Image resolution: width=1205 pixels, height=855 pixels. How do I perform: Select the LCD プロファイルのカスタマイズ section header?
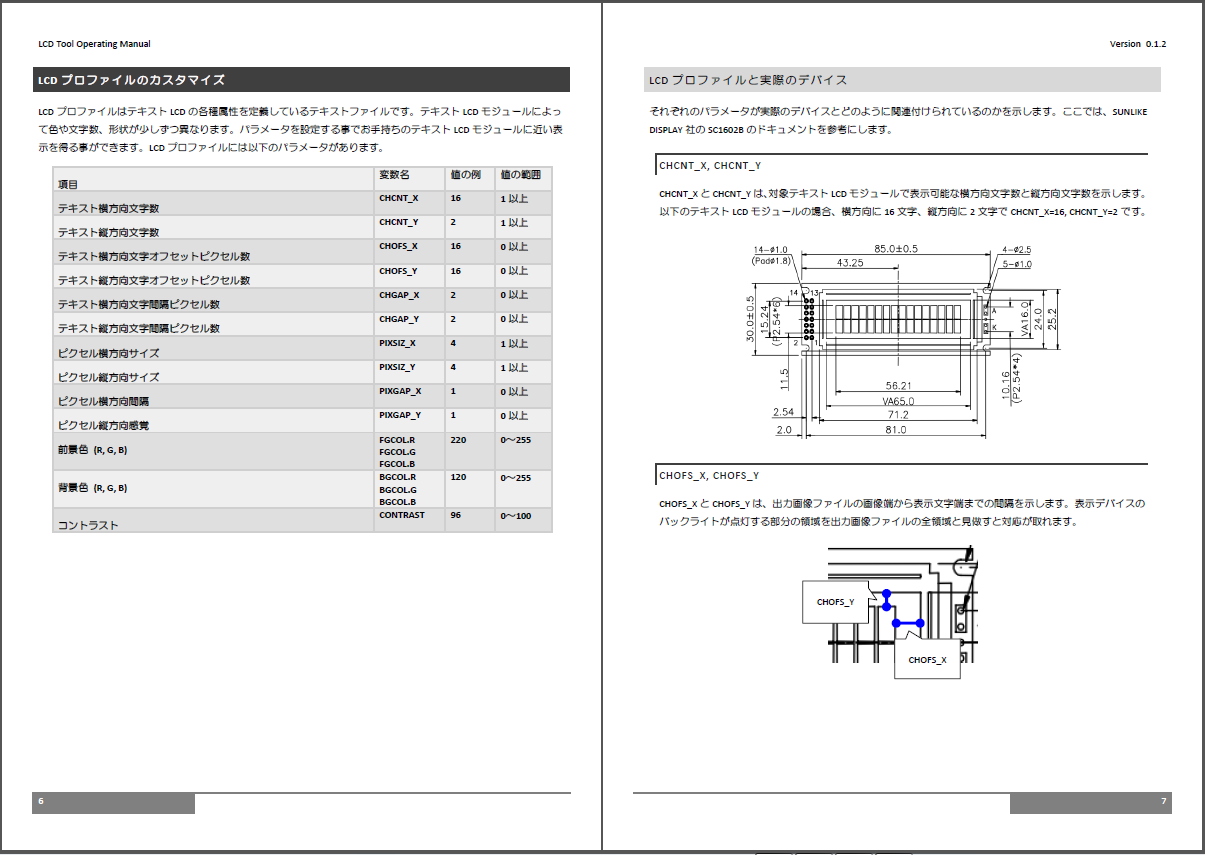tap(130, 79)
